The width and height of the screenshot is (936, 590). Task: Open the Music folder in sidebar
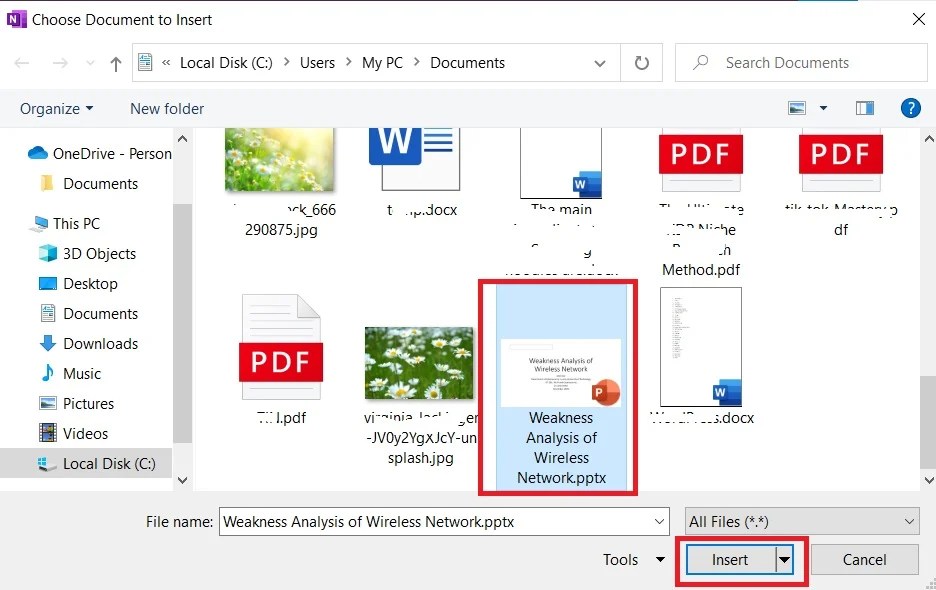[x=80, y=373]
